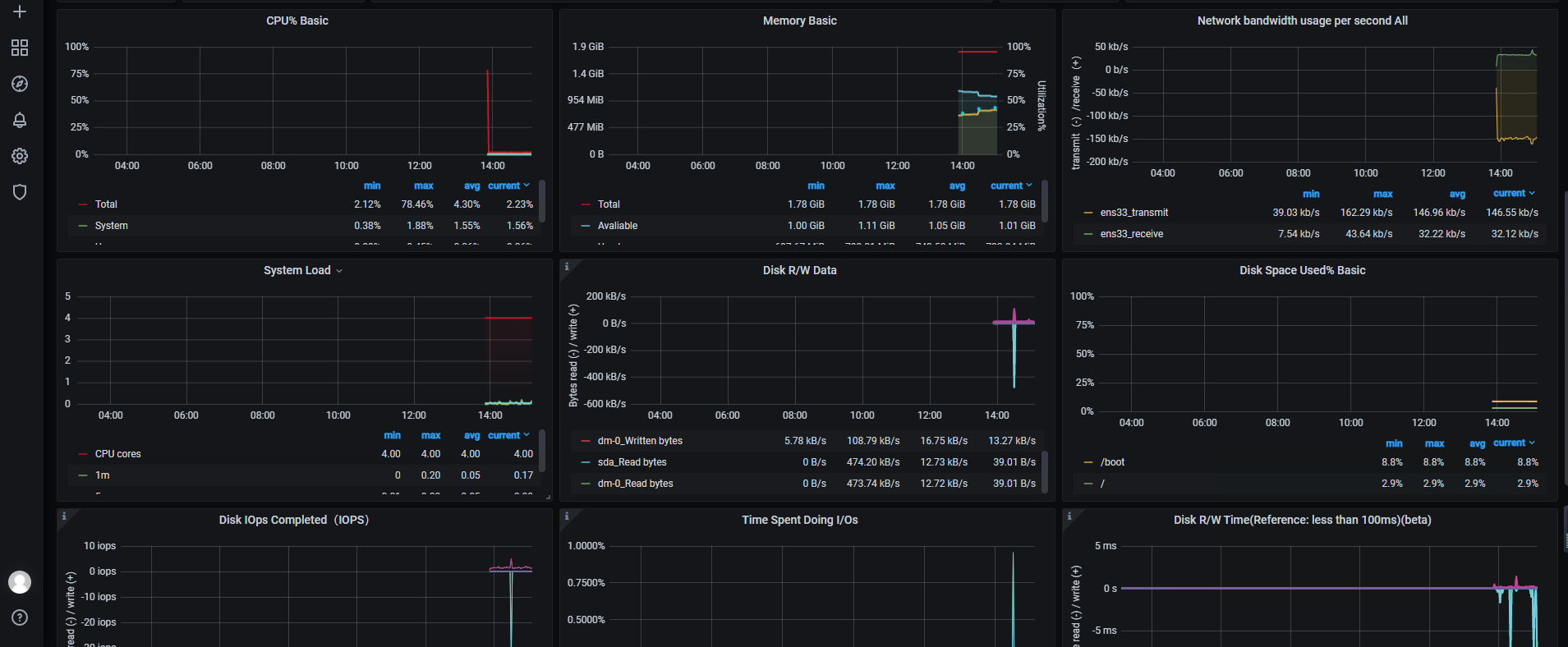Sort Disk Space Used% legend by max column

[1434, 443]
